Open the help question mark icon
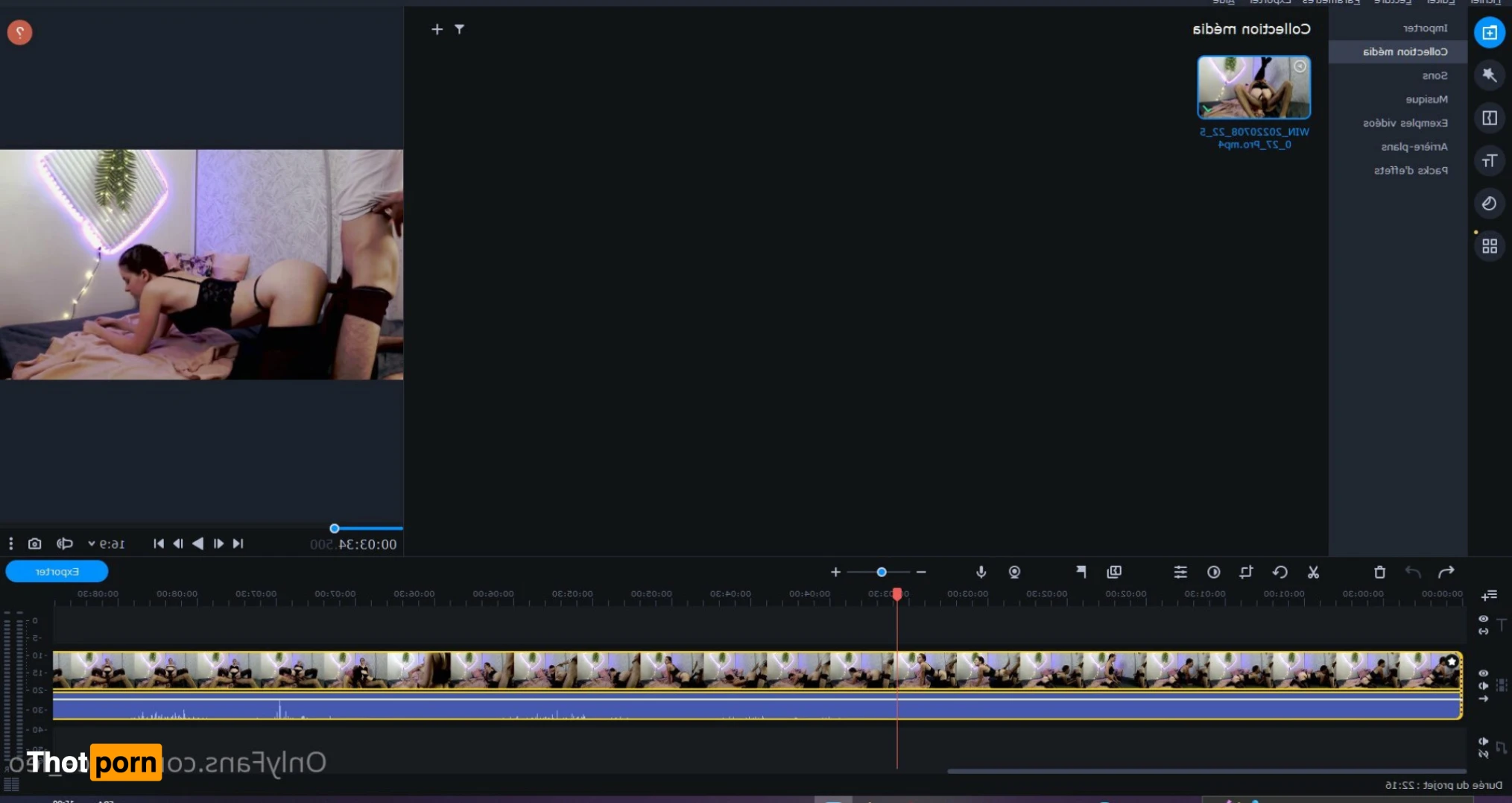The image size is (1512, 803). [20, 32]
